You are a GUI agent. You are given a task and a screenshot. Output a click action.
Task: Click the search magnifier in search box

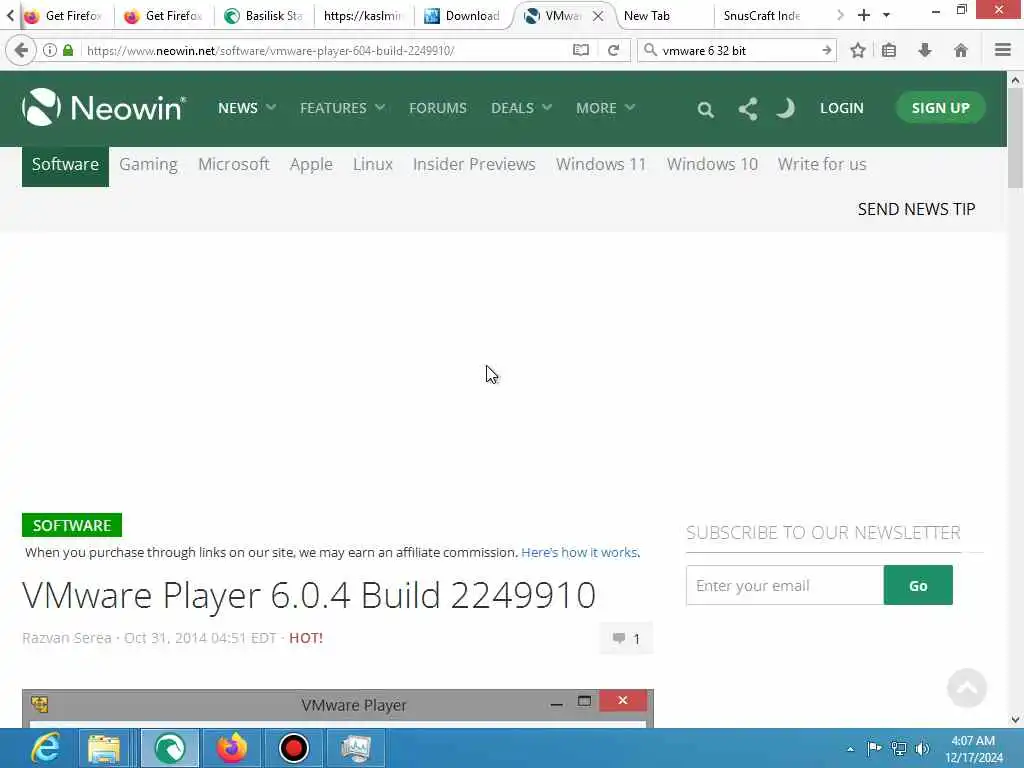click(650, 50)
